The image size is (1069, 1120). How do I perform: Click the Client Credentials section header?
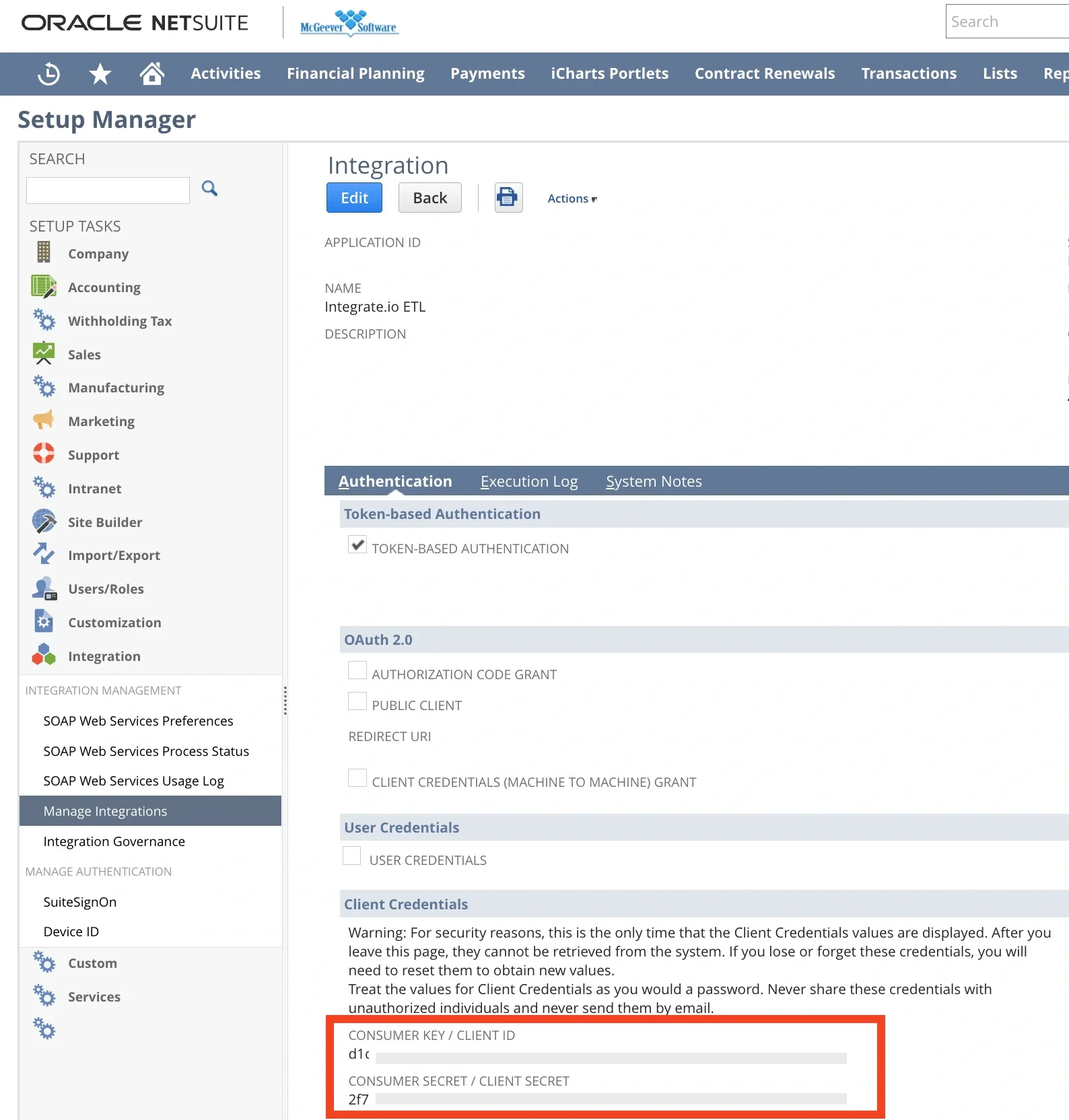point(704,904)
